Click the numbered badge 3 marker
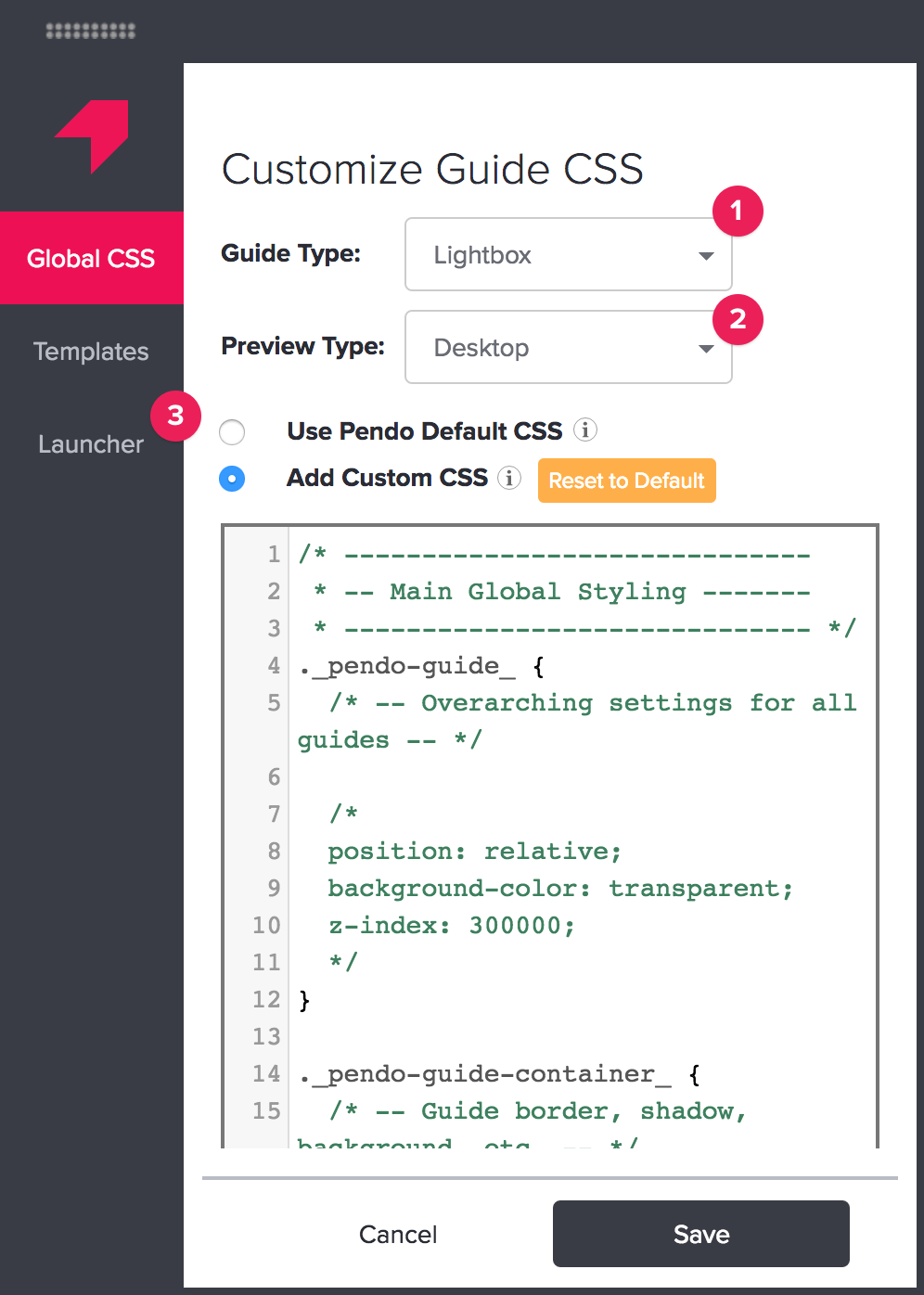 (175, 416)
